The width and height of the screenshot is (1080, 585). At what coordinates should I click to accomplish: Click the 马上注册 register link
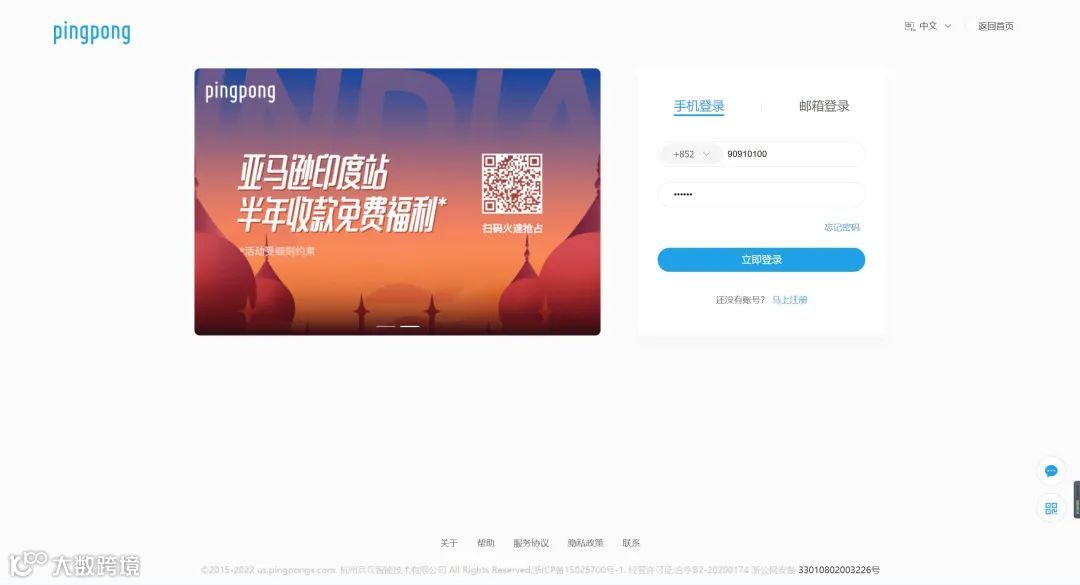click(x=789, y=300)
